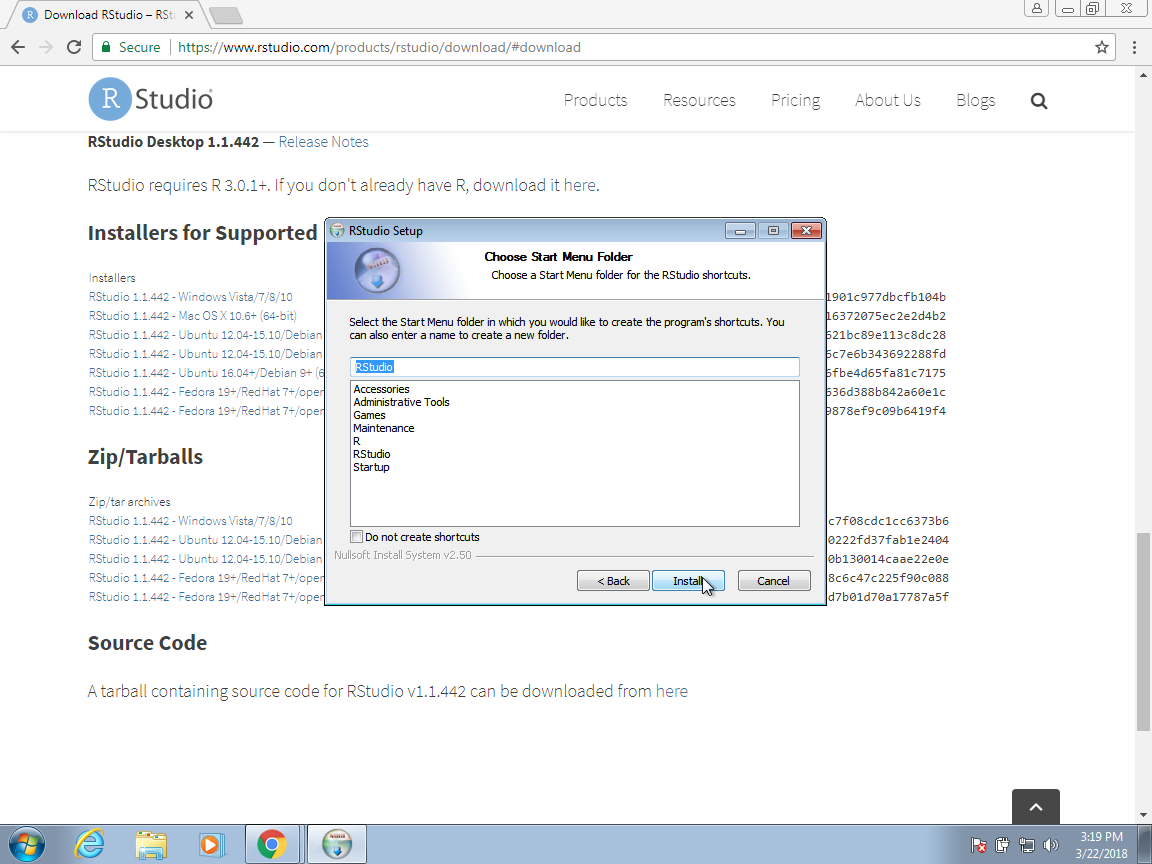Enable the Do not create shortcuts checkbox

[357, 537]
